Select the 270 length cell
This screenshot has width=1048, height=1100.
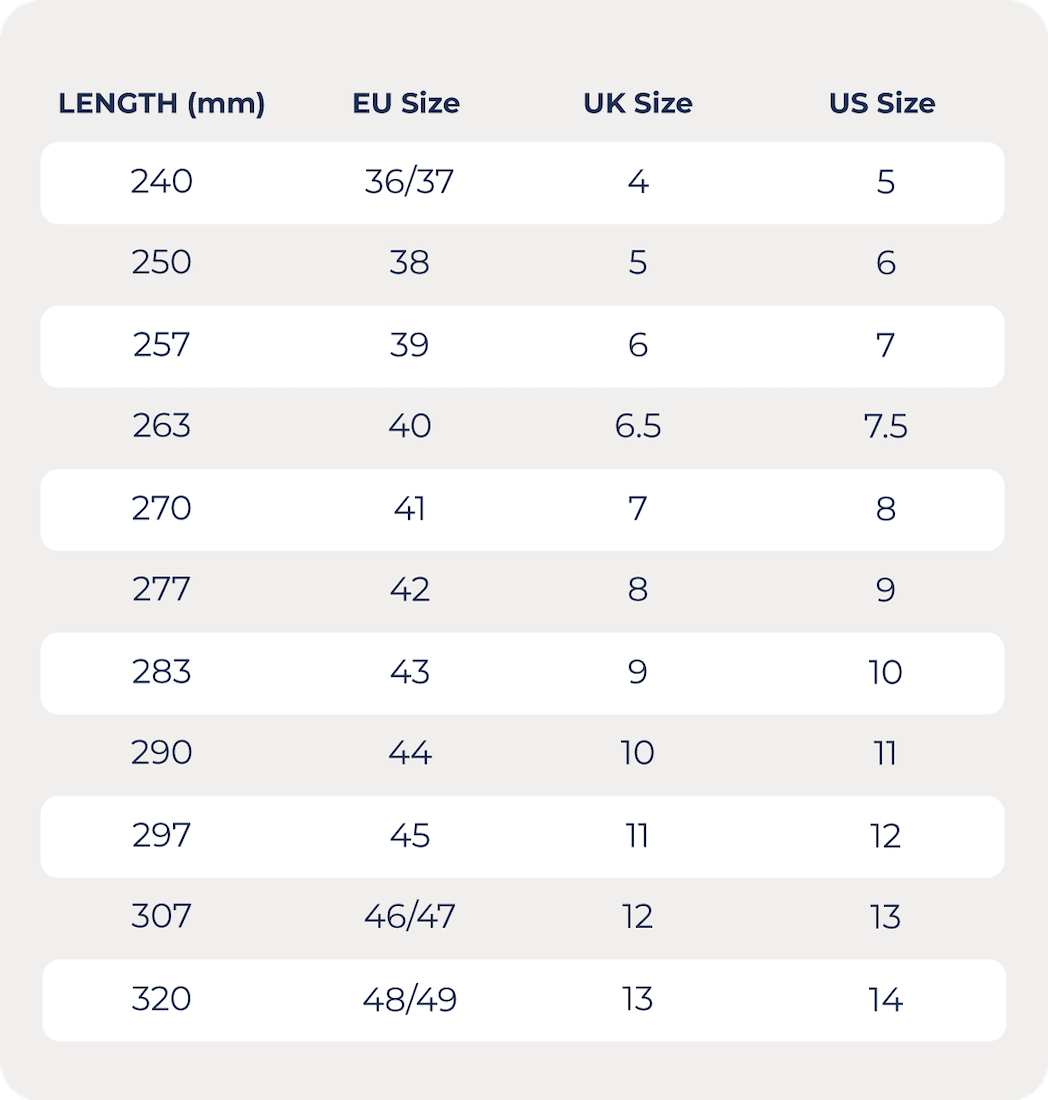pyautogui.click(x=161, y=509)
